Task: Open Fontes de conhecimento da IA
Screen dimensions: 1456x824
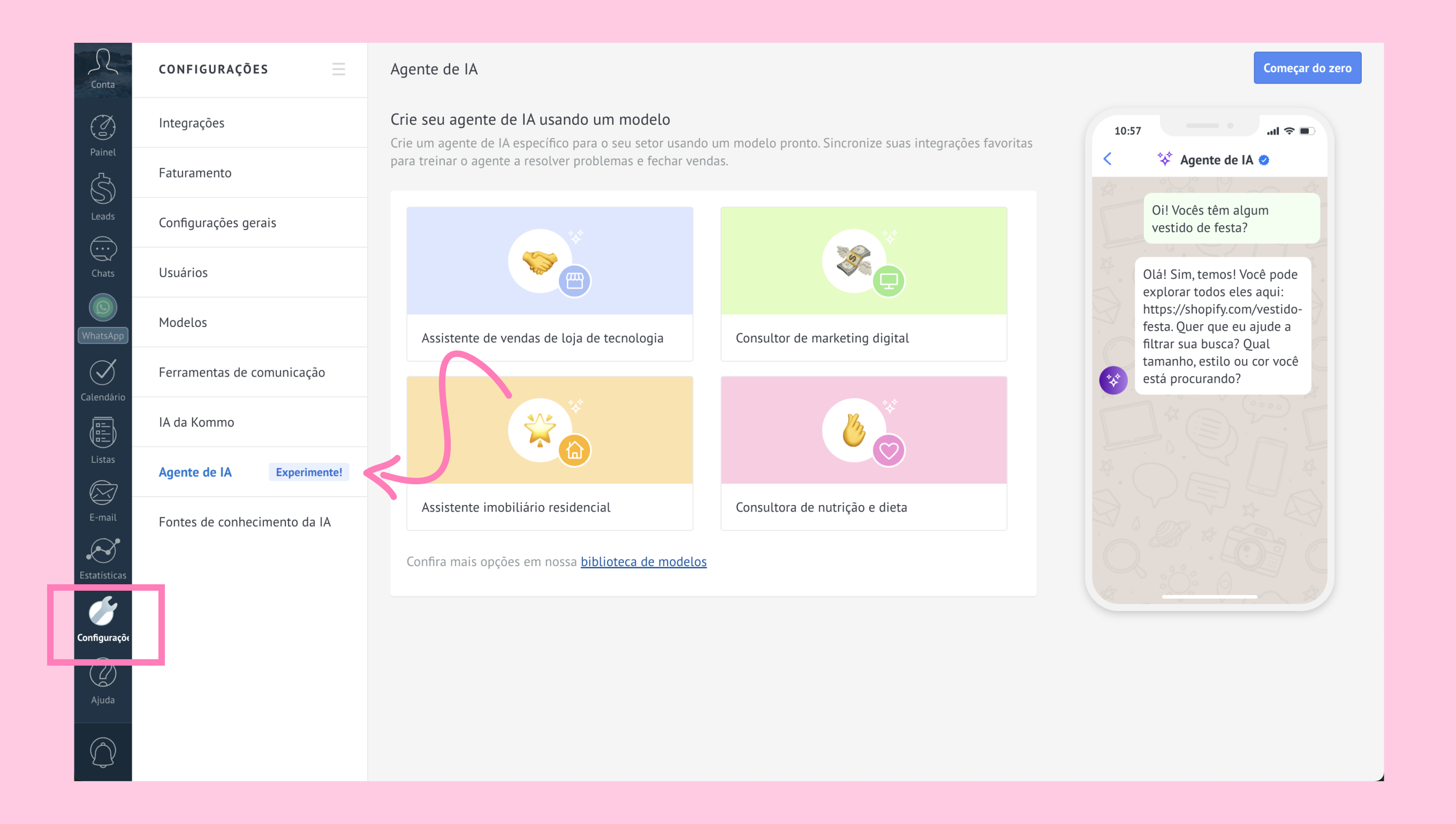Action: (x=249, y=522)
